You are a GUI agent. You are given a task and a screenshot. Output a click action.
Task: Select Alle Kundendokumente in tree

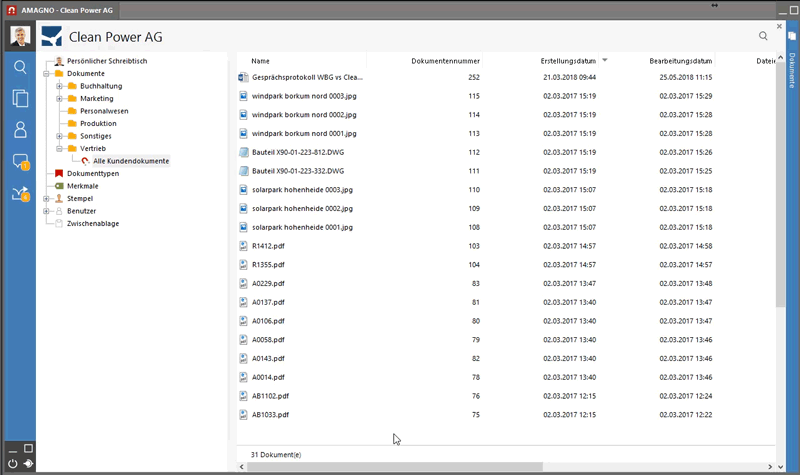pyautogui.click(x=131, y=161)
